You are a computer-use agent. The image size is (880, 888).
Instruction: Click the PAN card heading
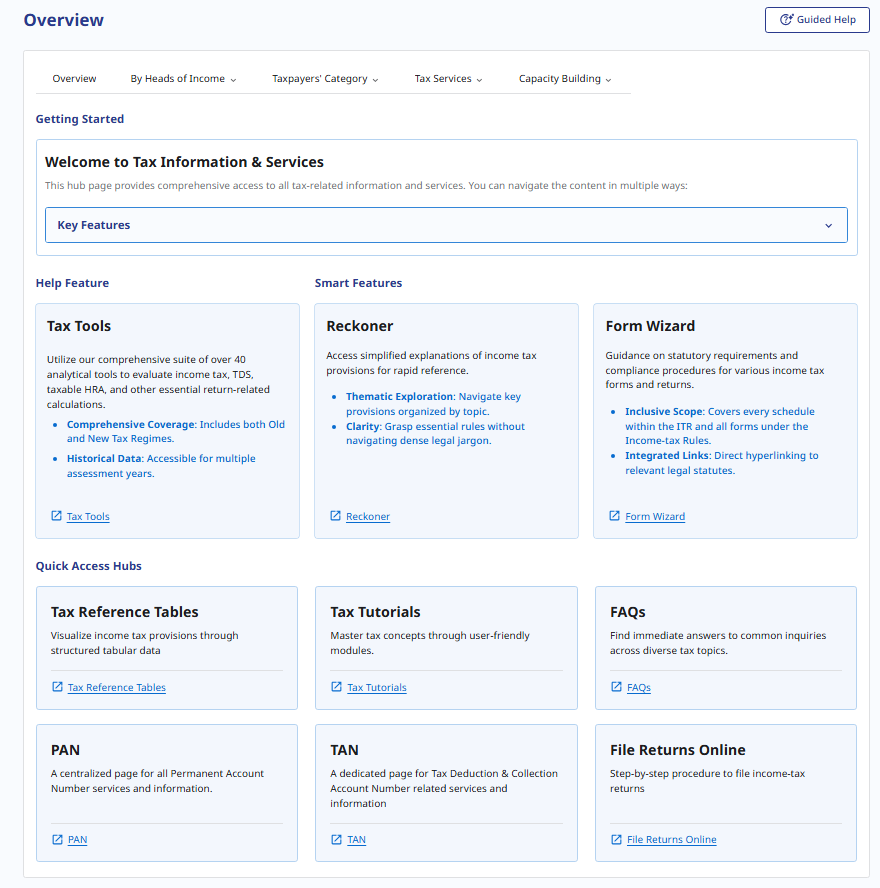(x=65, y=750)
